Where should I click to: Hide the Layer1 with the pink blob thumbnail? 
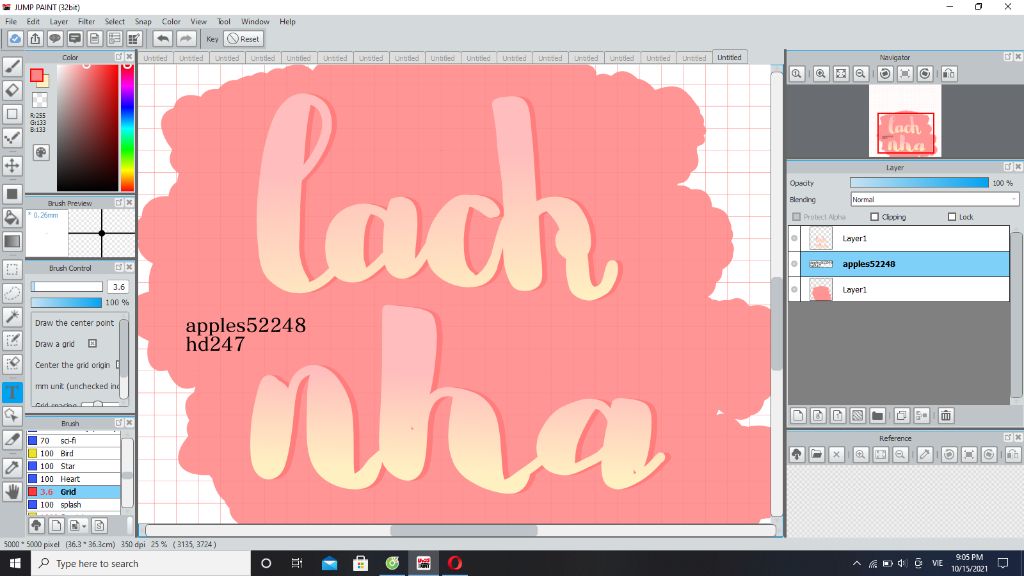pyautogui.click(x=795, y=289)
